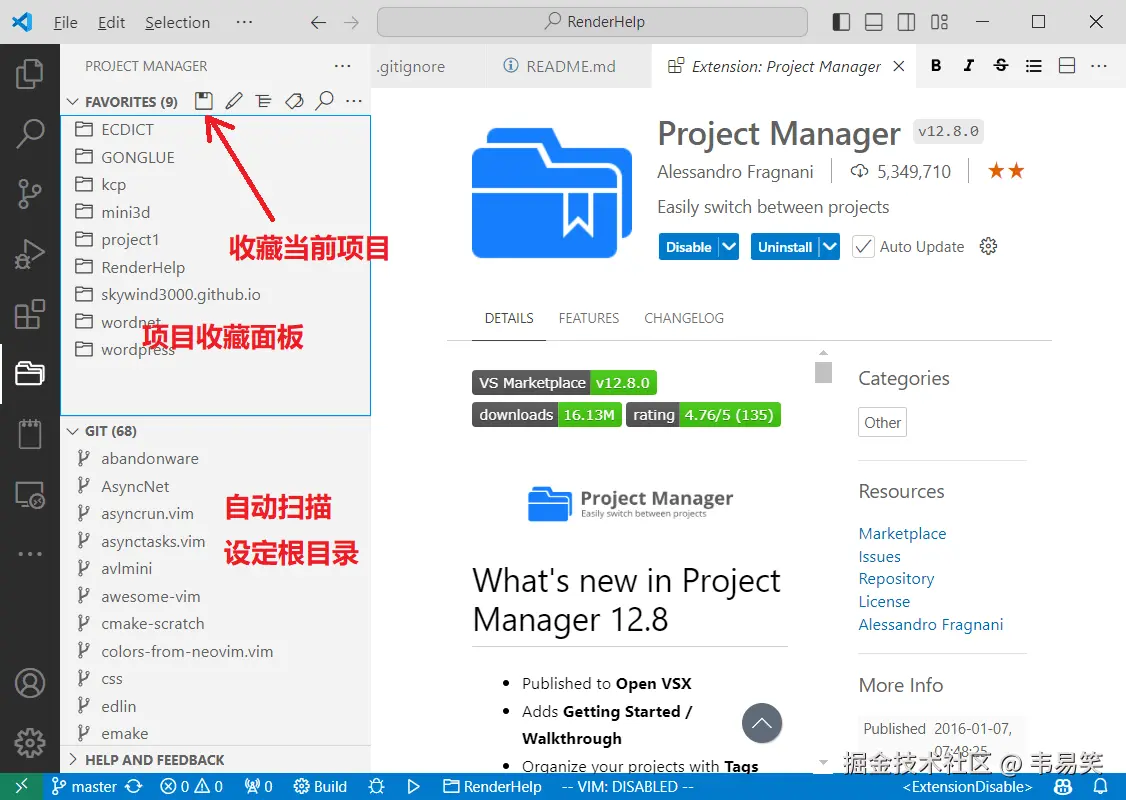
Task: Toggle bold formatting in editor toolbar
Action: (936, 66)
